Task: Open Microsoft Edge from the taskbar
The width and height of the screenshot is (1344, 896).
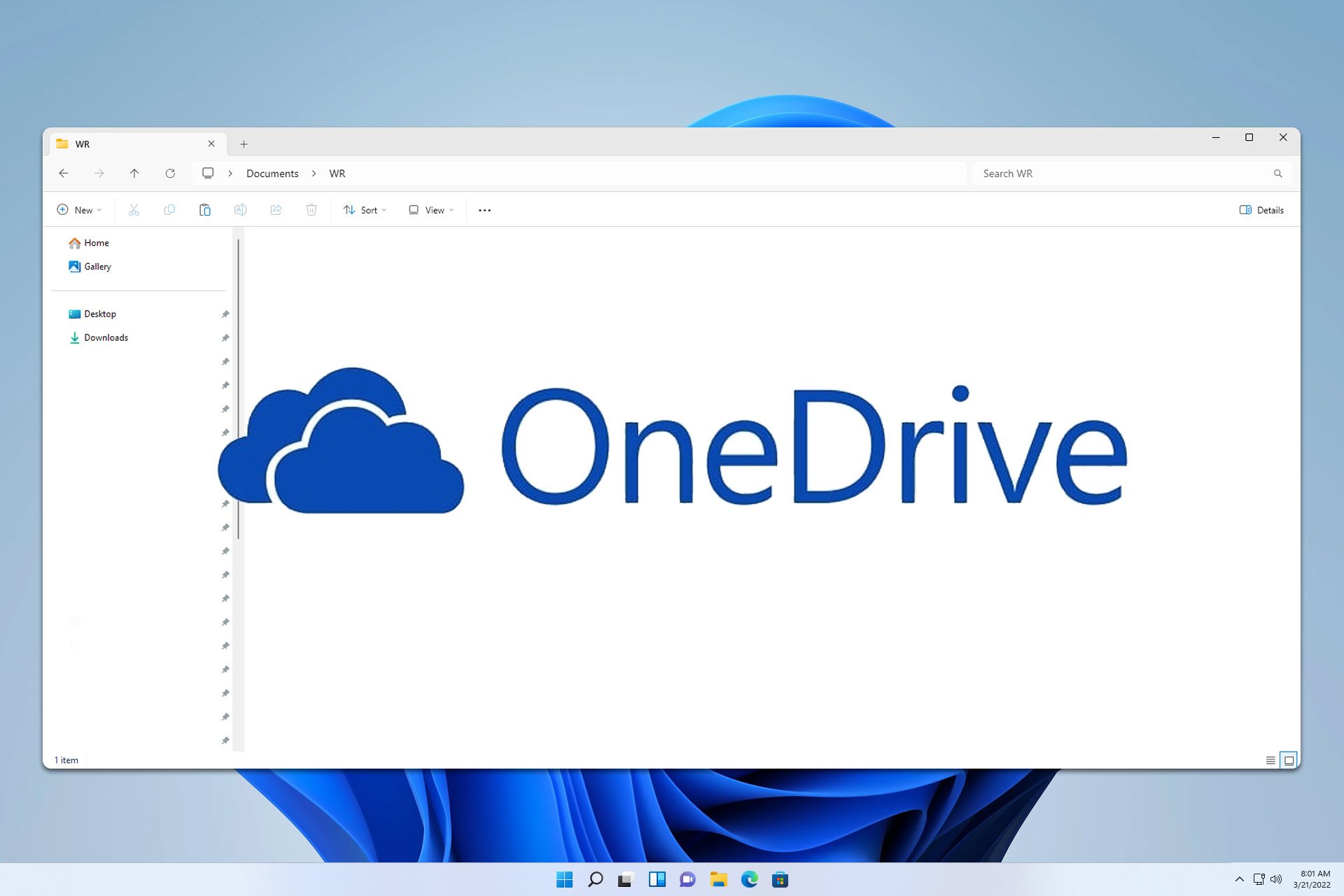Action: click(x=749, y=879)
